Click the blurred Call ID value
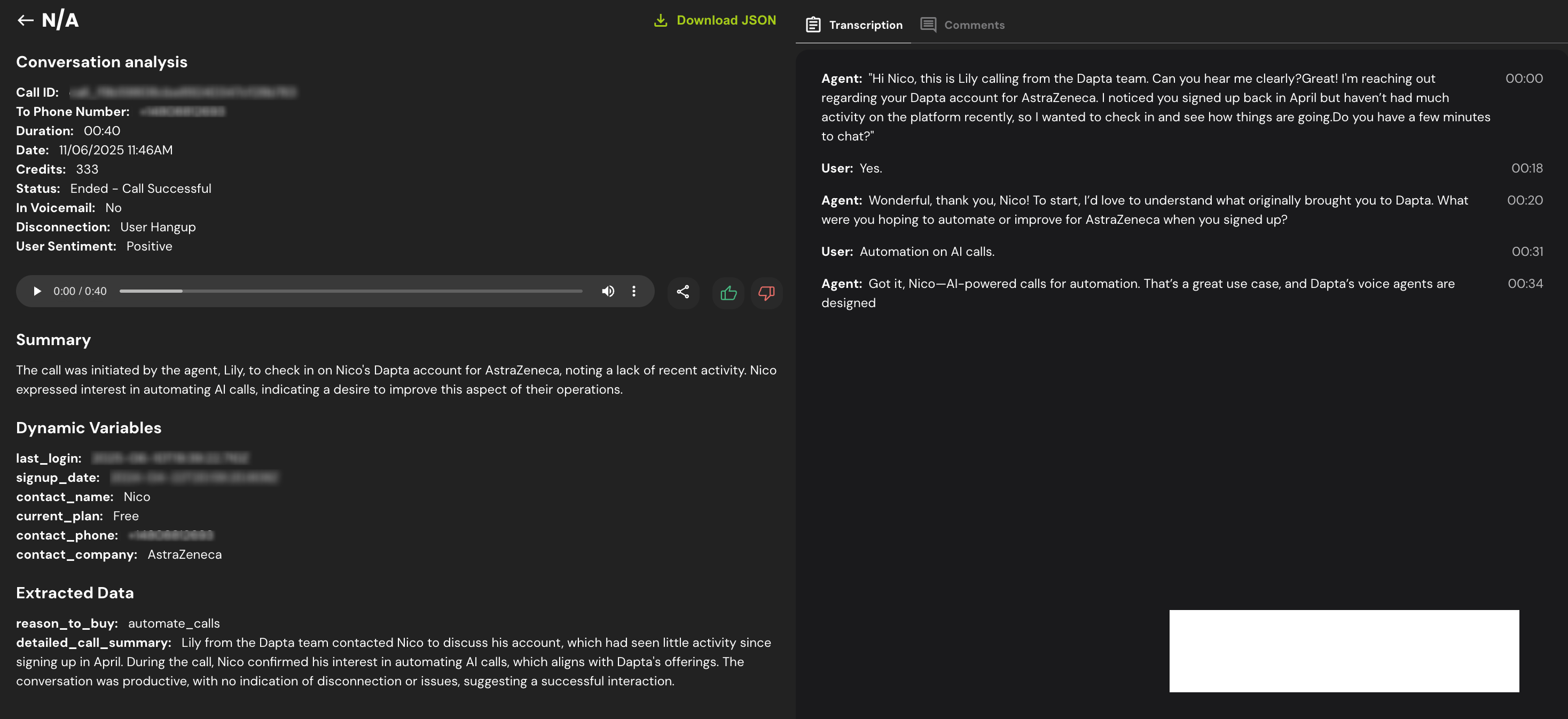 (x=183, y=92)
